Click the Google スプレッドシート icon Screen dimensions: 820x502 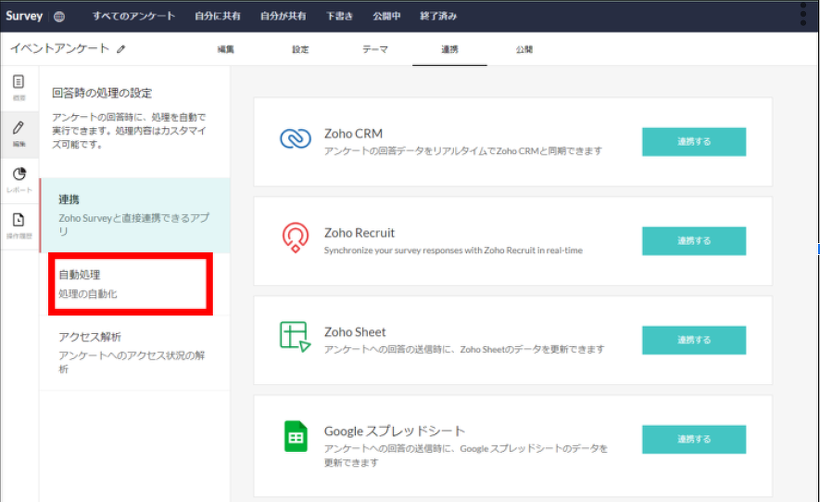click(295, 437)
